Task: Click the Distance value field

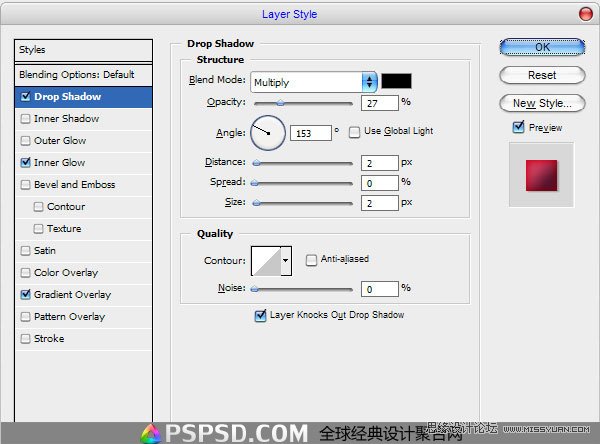Action: click(380, 163)
